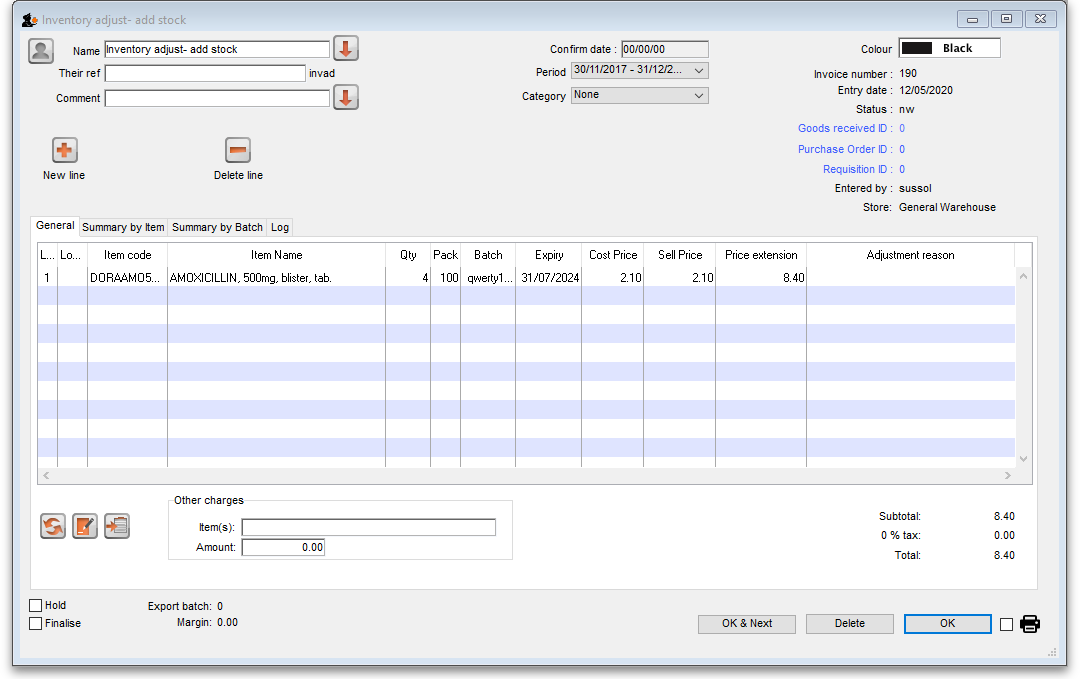Click the Delete line minus icon
This screenshot has height=679, width=1080.
[238, 151]
